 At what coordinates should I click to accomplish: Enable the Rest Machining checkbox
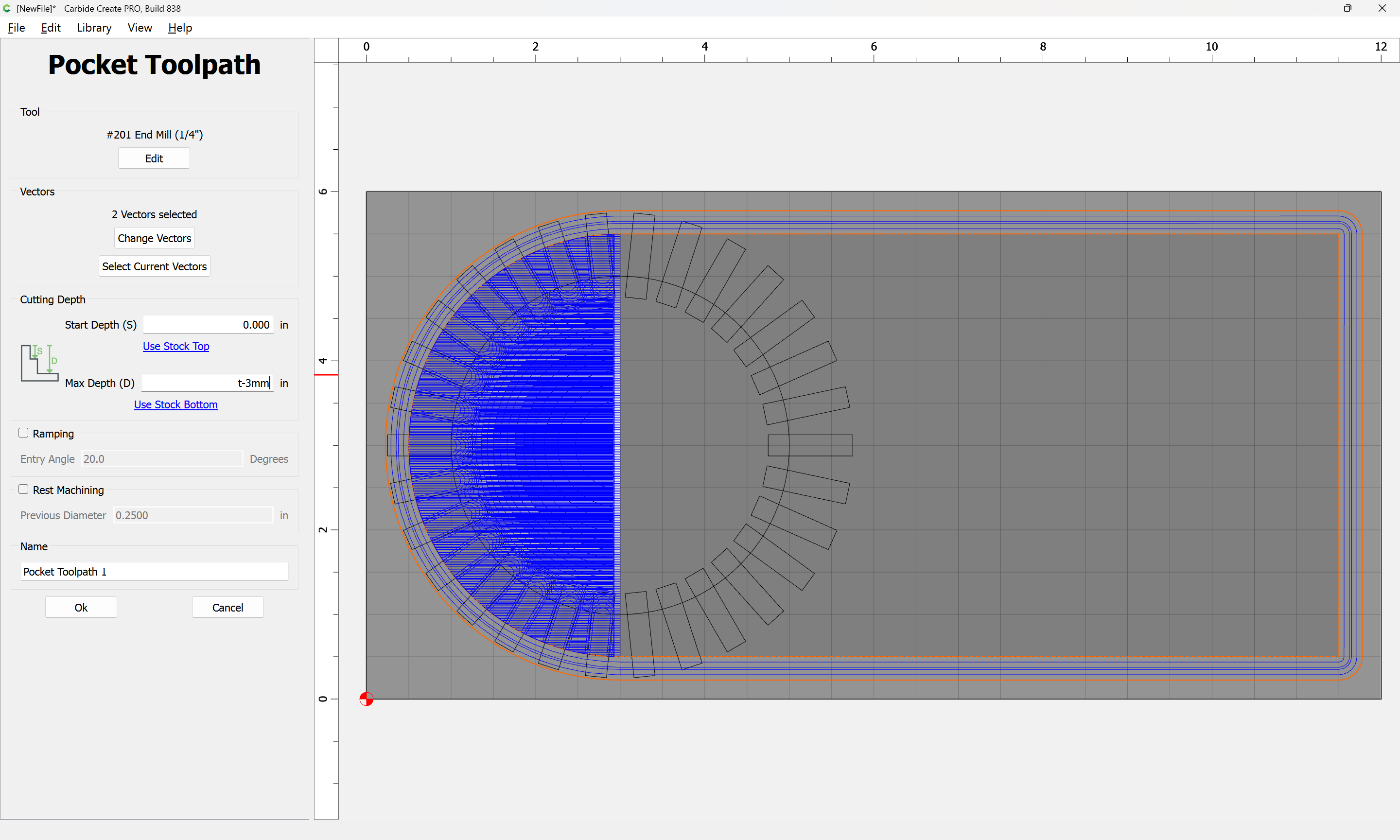click(x=24, y=490)
